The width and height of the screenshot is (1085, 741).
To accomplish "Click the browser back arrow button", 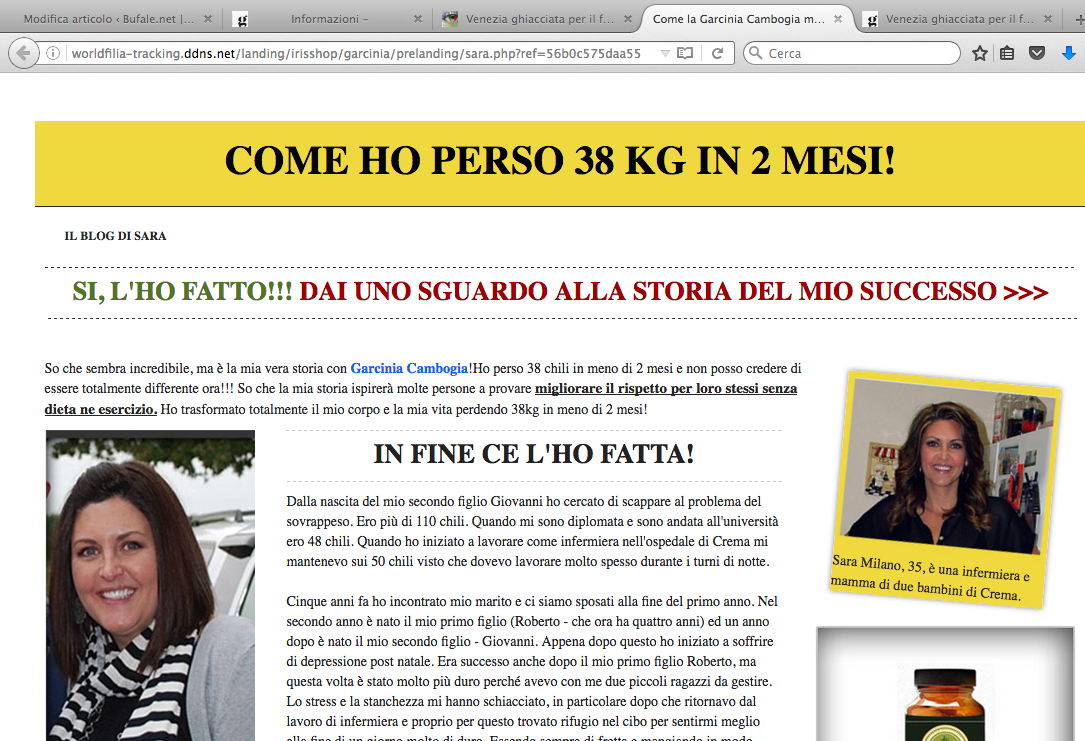I will click(22, 54).
